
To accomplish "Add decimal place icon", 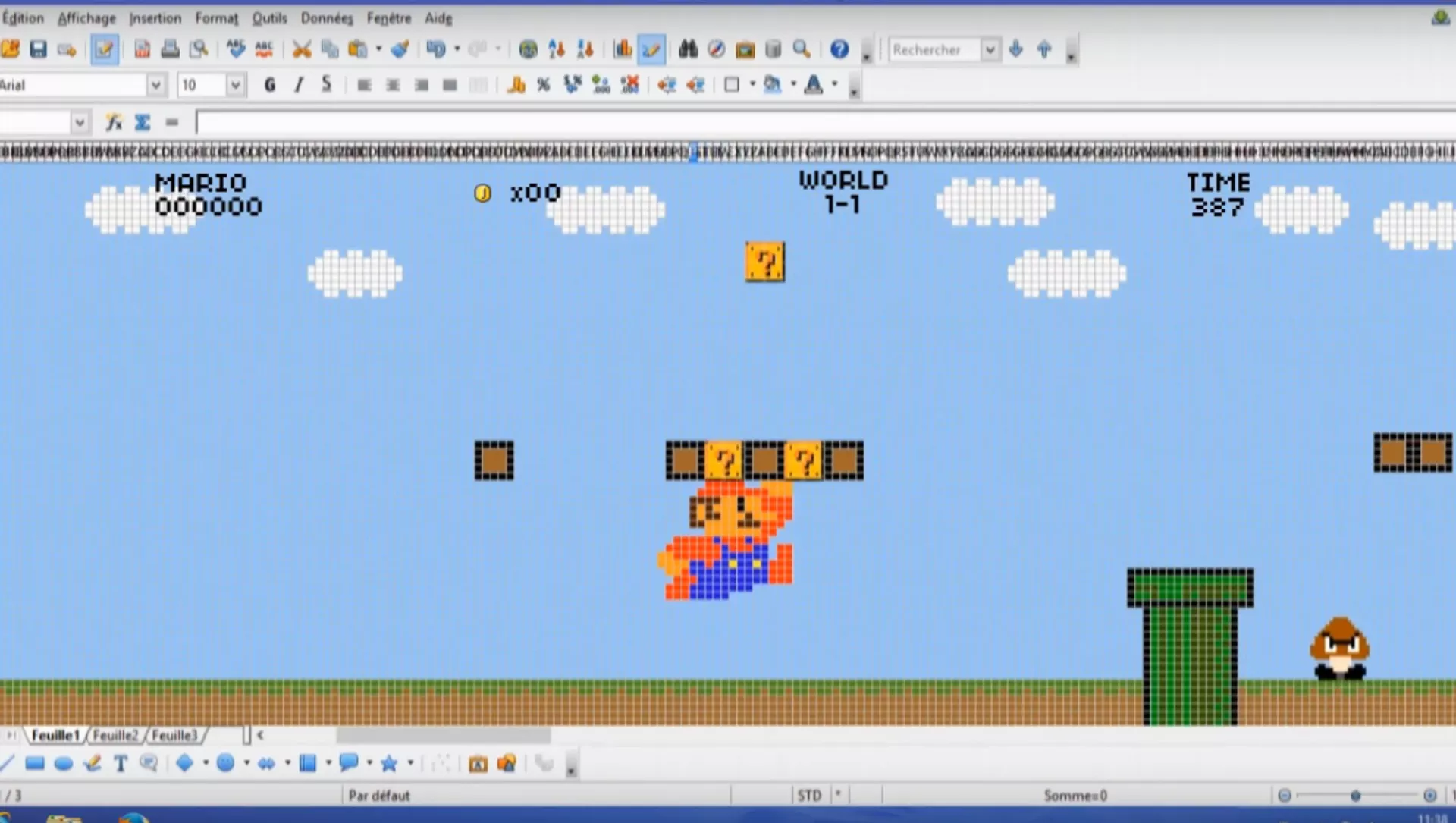I will point(601,85).
